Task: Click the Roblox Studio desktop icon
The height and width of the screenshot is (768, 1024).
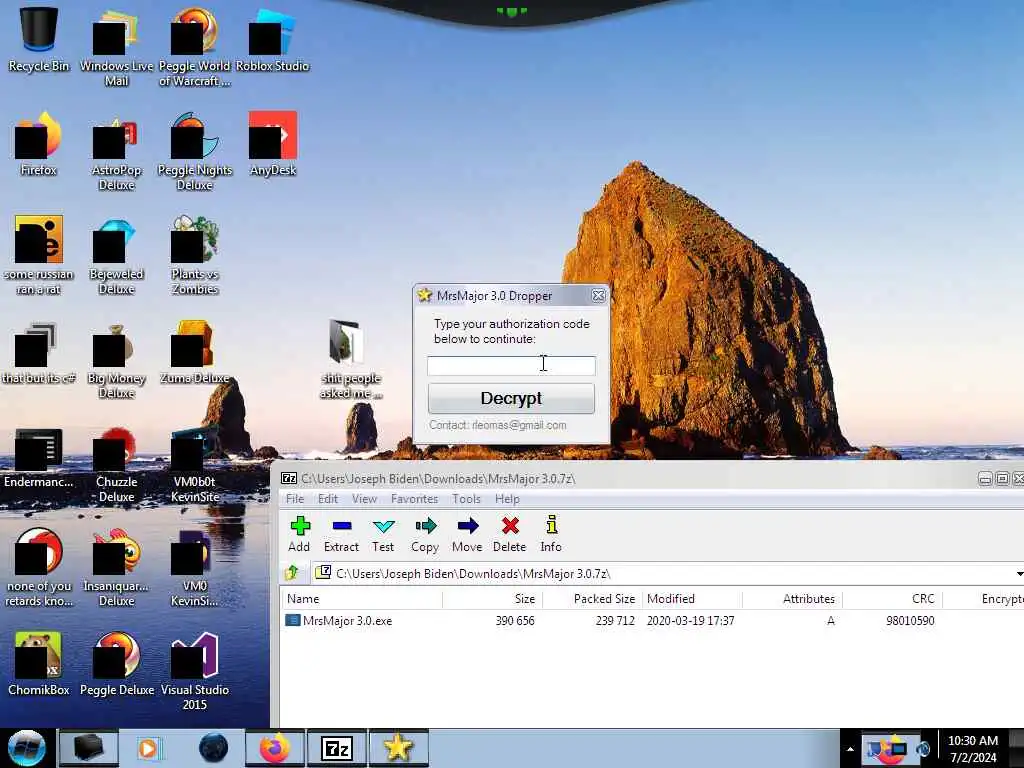Action: click(x=272, y=39)
